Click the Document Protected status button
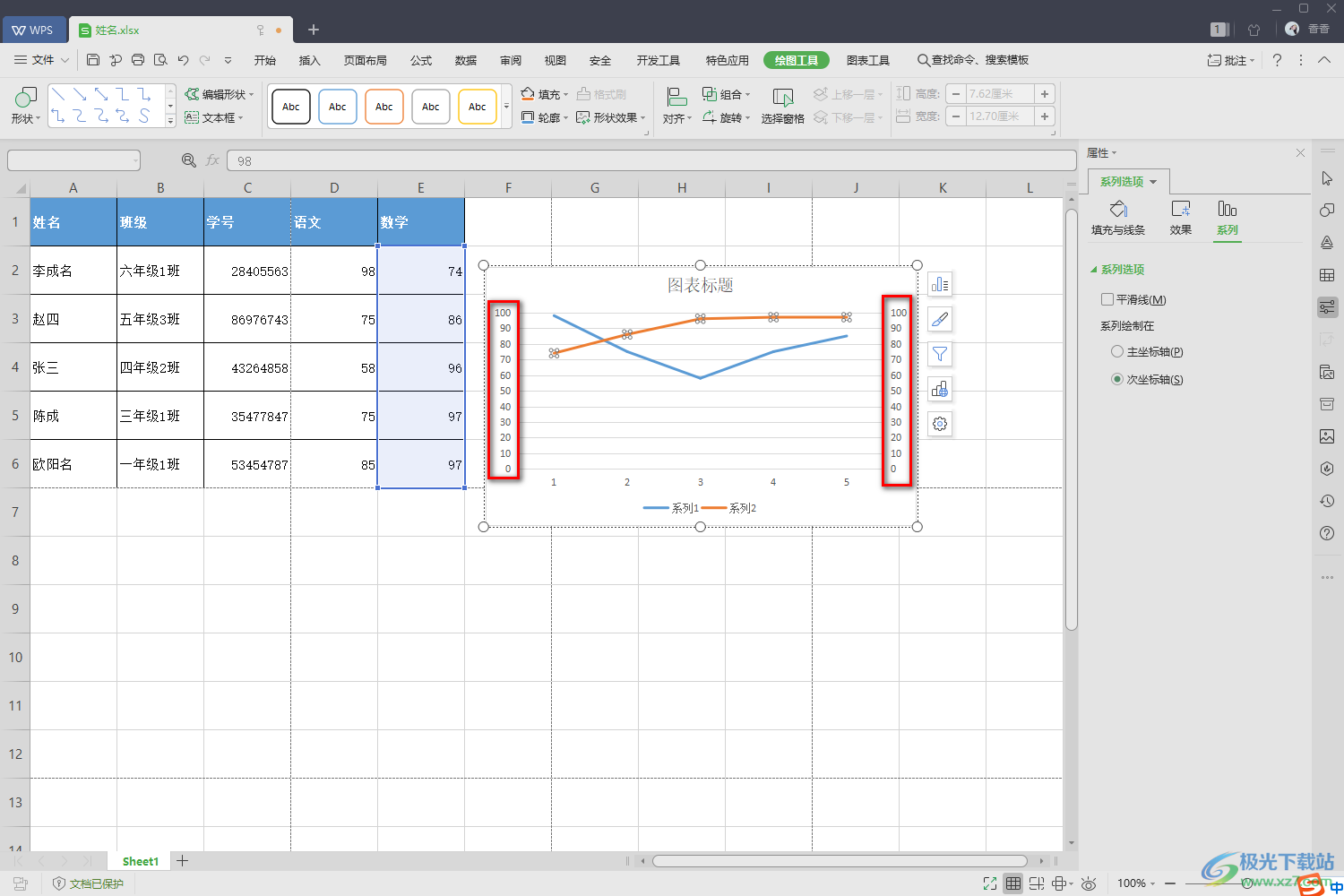This screenshot has width=1344, height=896. click(88, 883)
